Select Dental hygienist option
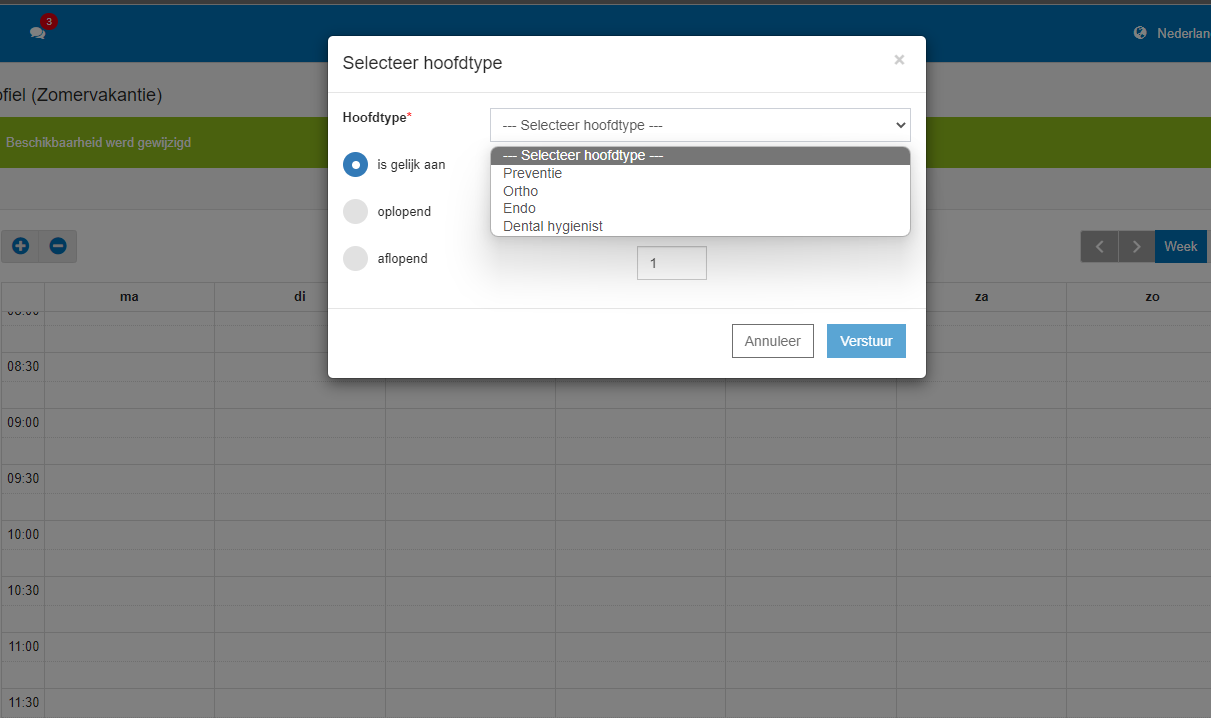Viewport: 1211px width, 718px height. click(552, 226)
